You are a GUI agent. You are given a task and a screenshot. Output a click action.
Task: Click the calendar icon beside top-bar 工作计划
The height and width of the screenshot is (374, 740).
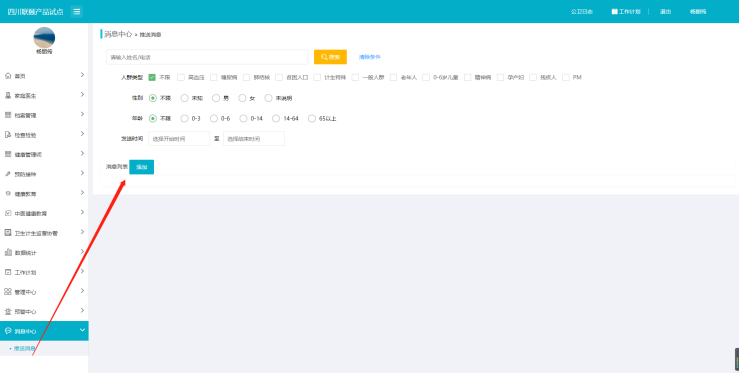click(614, 11)
